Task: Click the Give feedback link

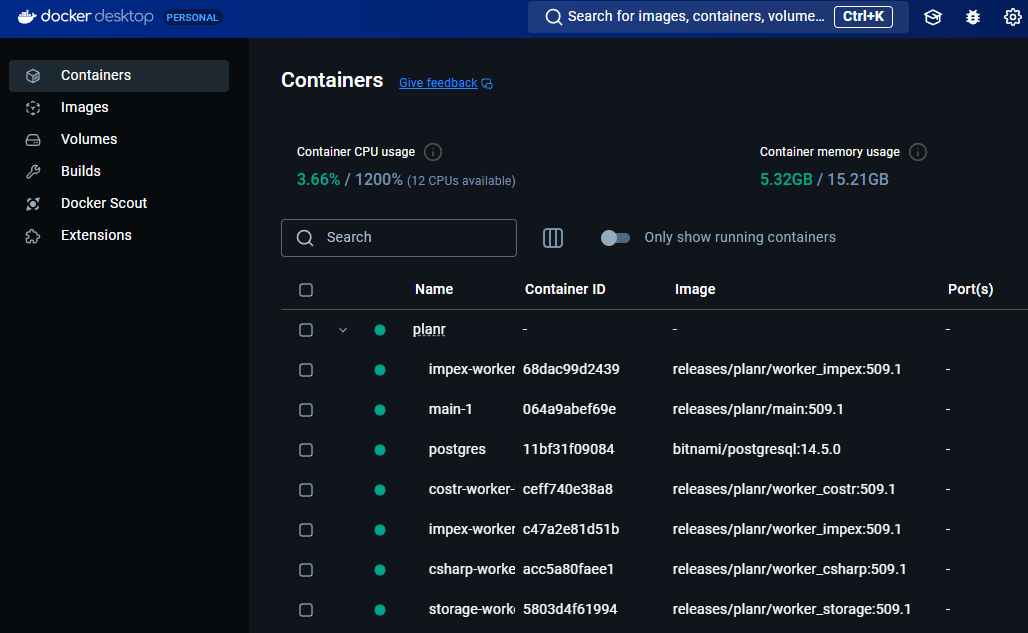Action: pyautogui.click(x=438, y=83)
